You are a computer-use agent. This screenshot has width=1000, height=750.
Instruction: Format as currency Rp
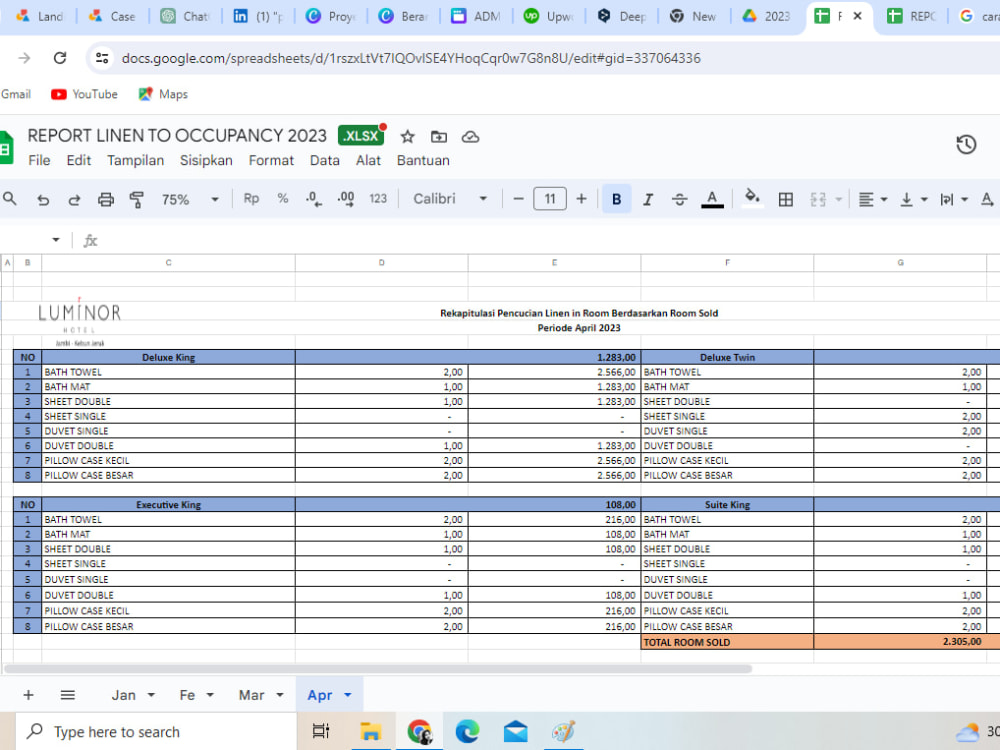(251, 199)
